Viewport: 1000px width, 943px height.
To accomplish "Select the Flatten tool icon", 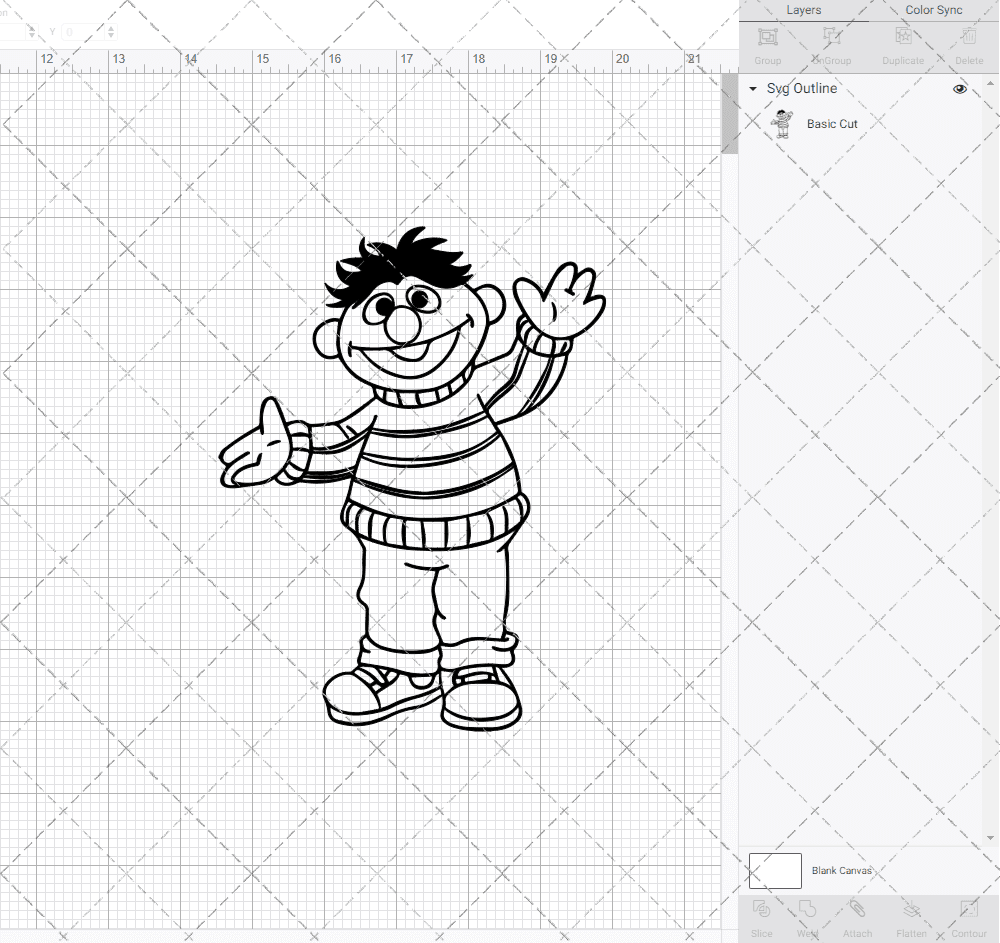I will pos(911,911).
